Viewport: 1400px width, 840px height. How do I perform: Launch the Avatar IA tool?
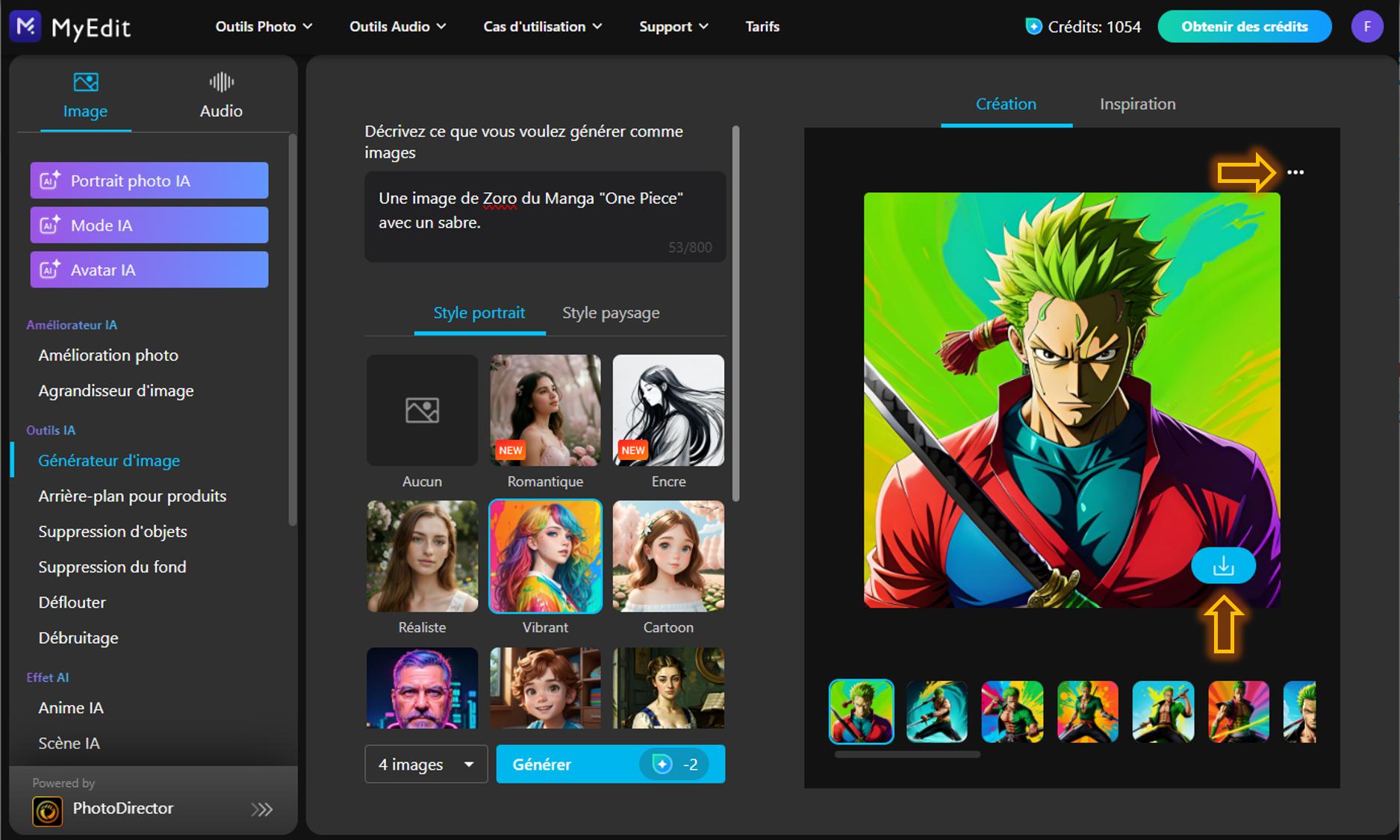(148, 270)
